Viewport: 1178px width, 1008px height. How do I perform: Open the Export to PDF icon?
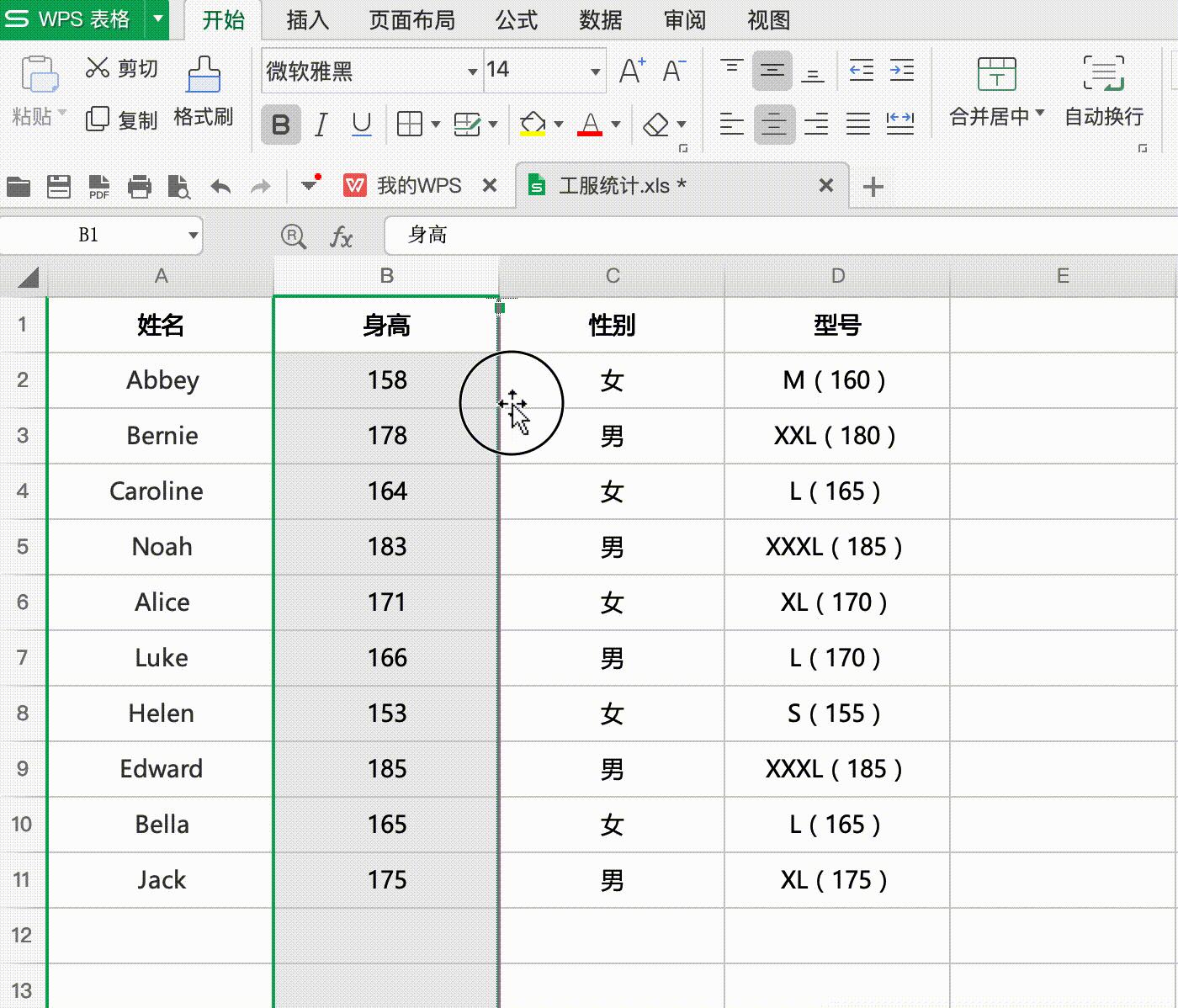pyautogui.click(x=98, y=186)
